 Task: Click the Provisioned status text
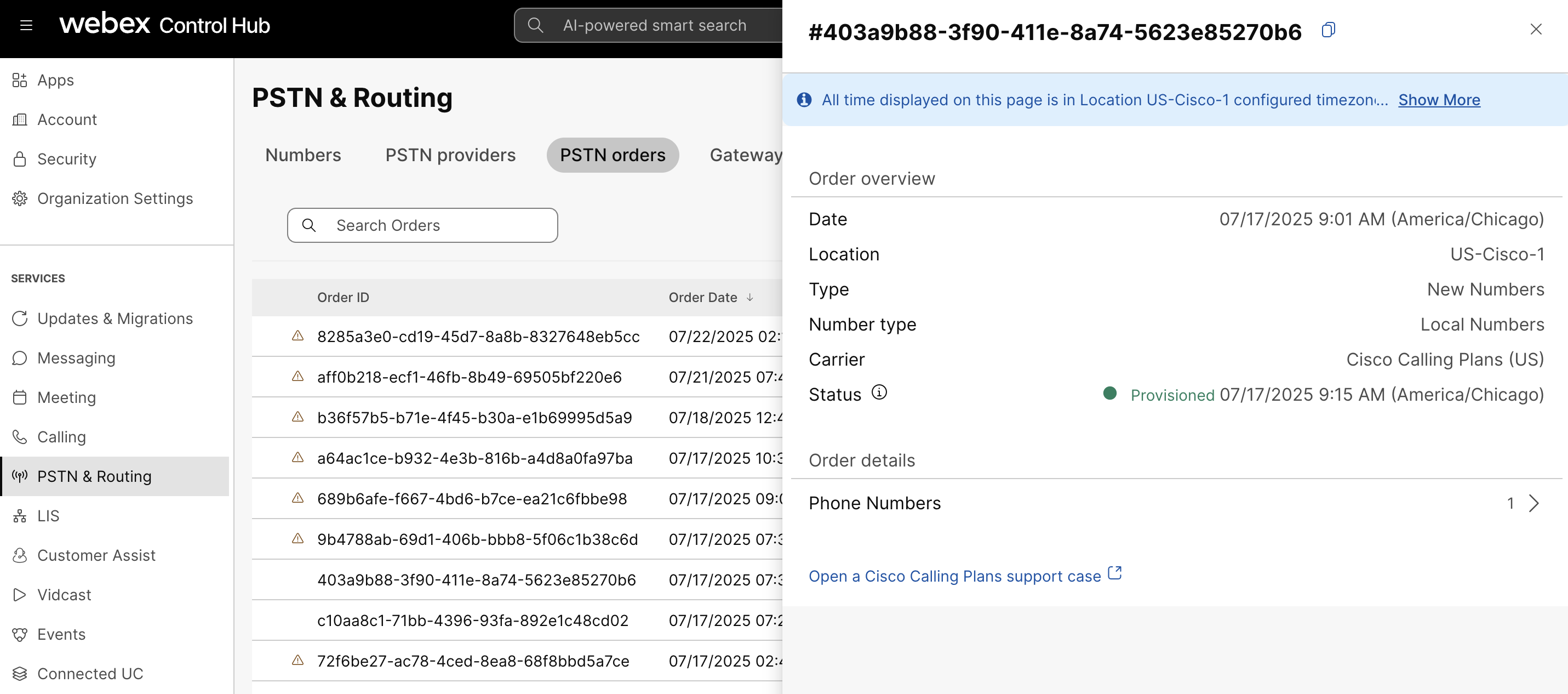click(x=1172, y=395)
